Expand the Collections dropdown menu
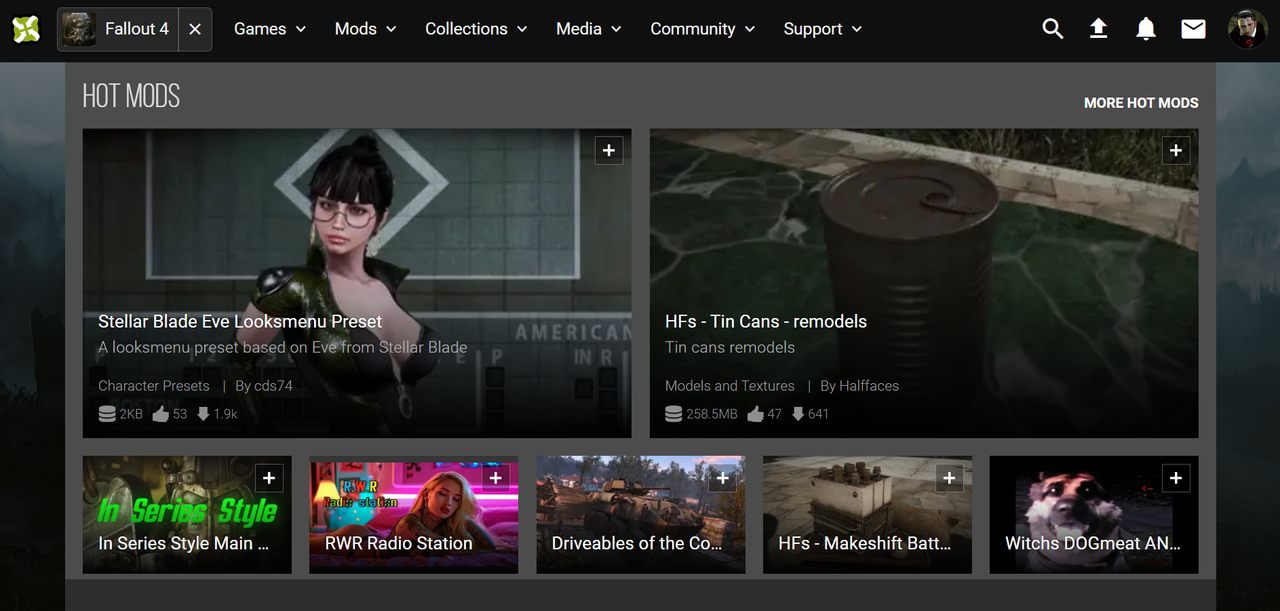Screen dimensions: 1280x611 click(476, 29)
